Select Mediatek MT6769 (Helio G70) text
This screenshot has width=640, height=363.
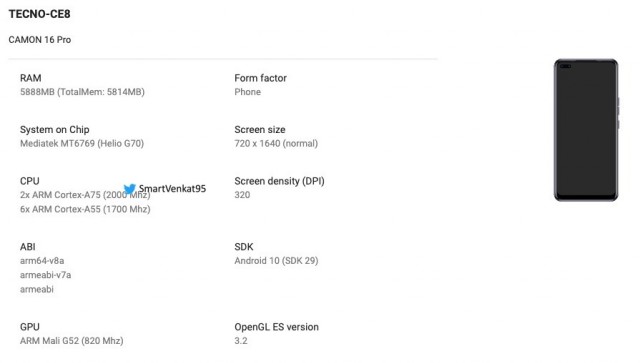point(82,143)
